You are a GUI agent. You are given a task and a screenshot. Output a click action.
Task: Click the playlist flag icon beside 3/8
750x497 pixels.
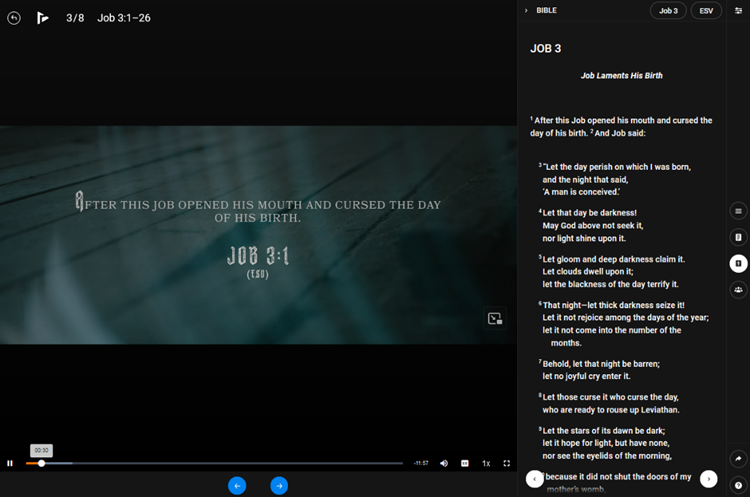(x=43, y=18)
